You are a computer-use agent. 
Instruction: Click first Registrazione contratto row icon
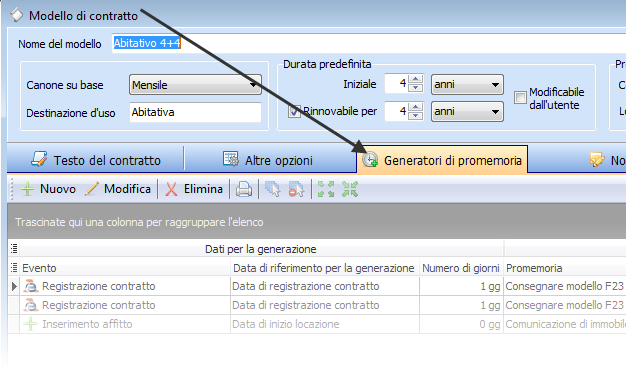[31, 286]
